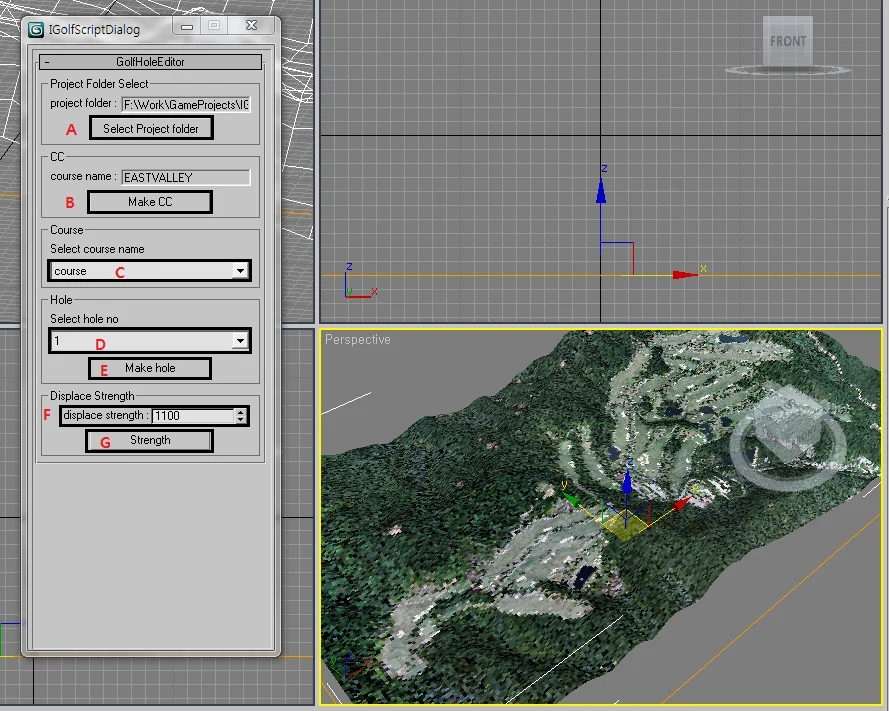Screen dimensions: 889x711
Task: Click the Strength button
Action: [150, 441]
